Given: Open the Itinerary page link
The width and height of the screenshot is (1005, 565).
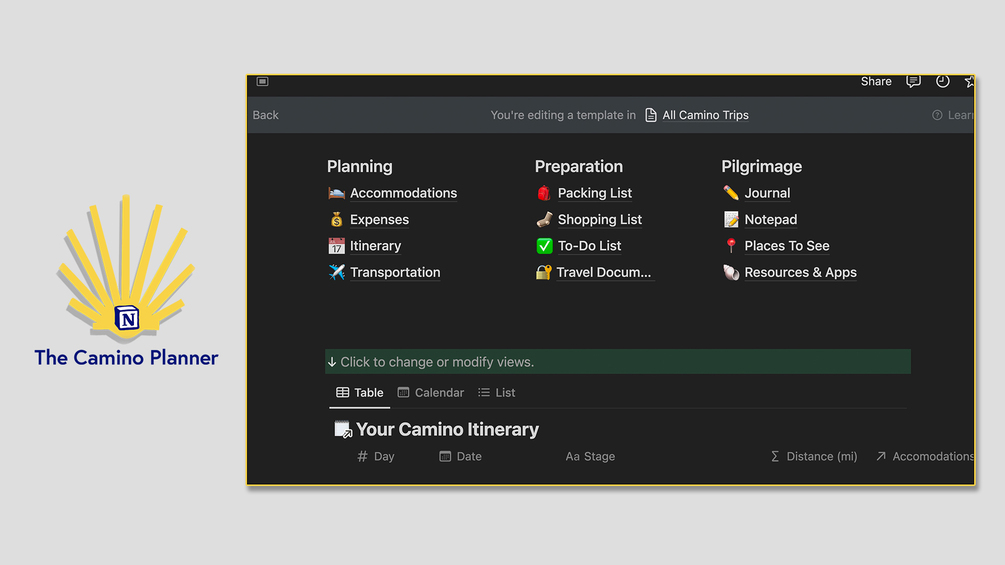Looking at the screenshot, I should pyautogui.click(x=376, y=246).
